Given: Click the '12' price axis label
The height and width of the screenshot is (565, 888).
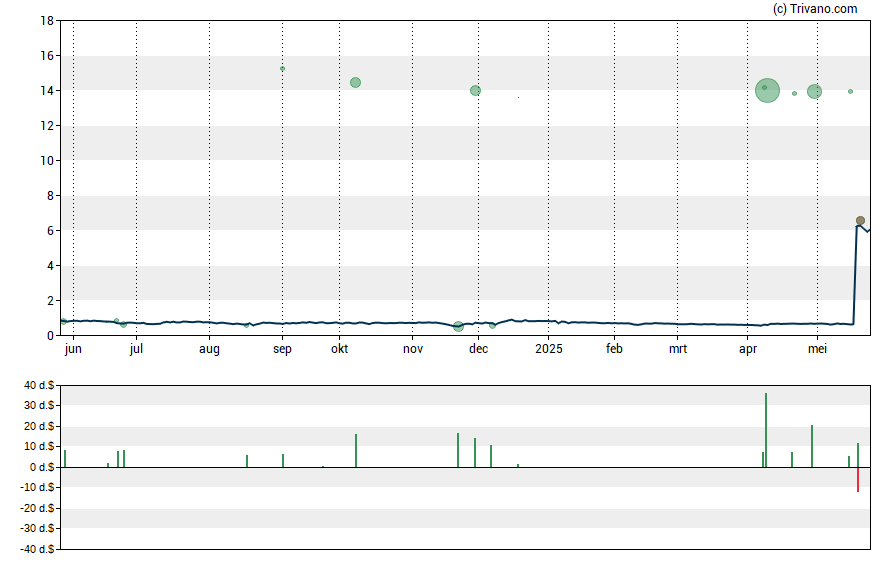Looking at the screenshot, I should pyautogui.click(x=47, y=126).
